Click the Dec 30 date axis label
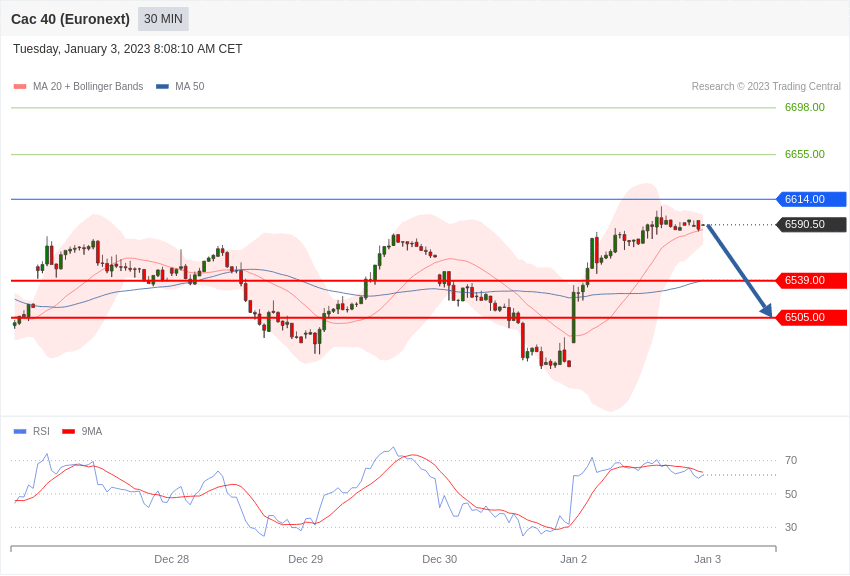 440,559
